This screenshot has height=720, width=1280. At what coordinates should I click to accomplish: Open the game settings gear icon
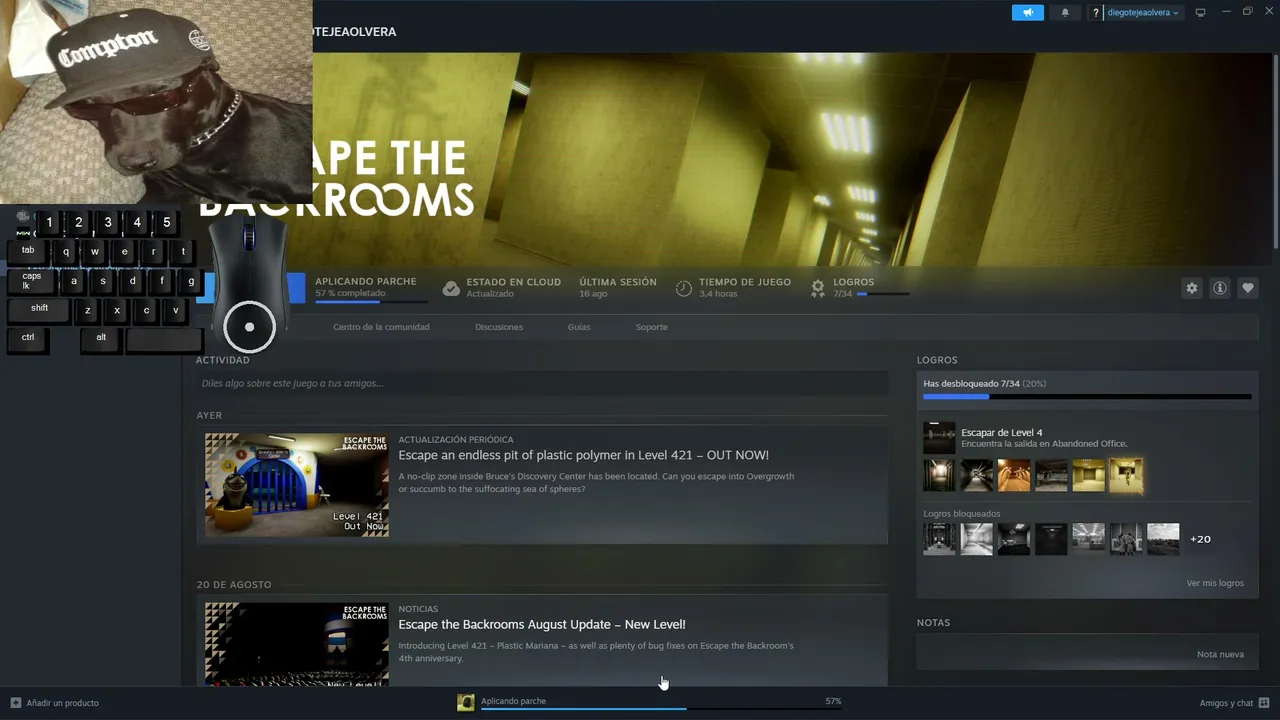click(x=1191, y=288)
